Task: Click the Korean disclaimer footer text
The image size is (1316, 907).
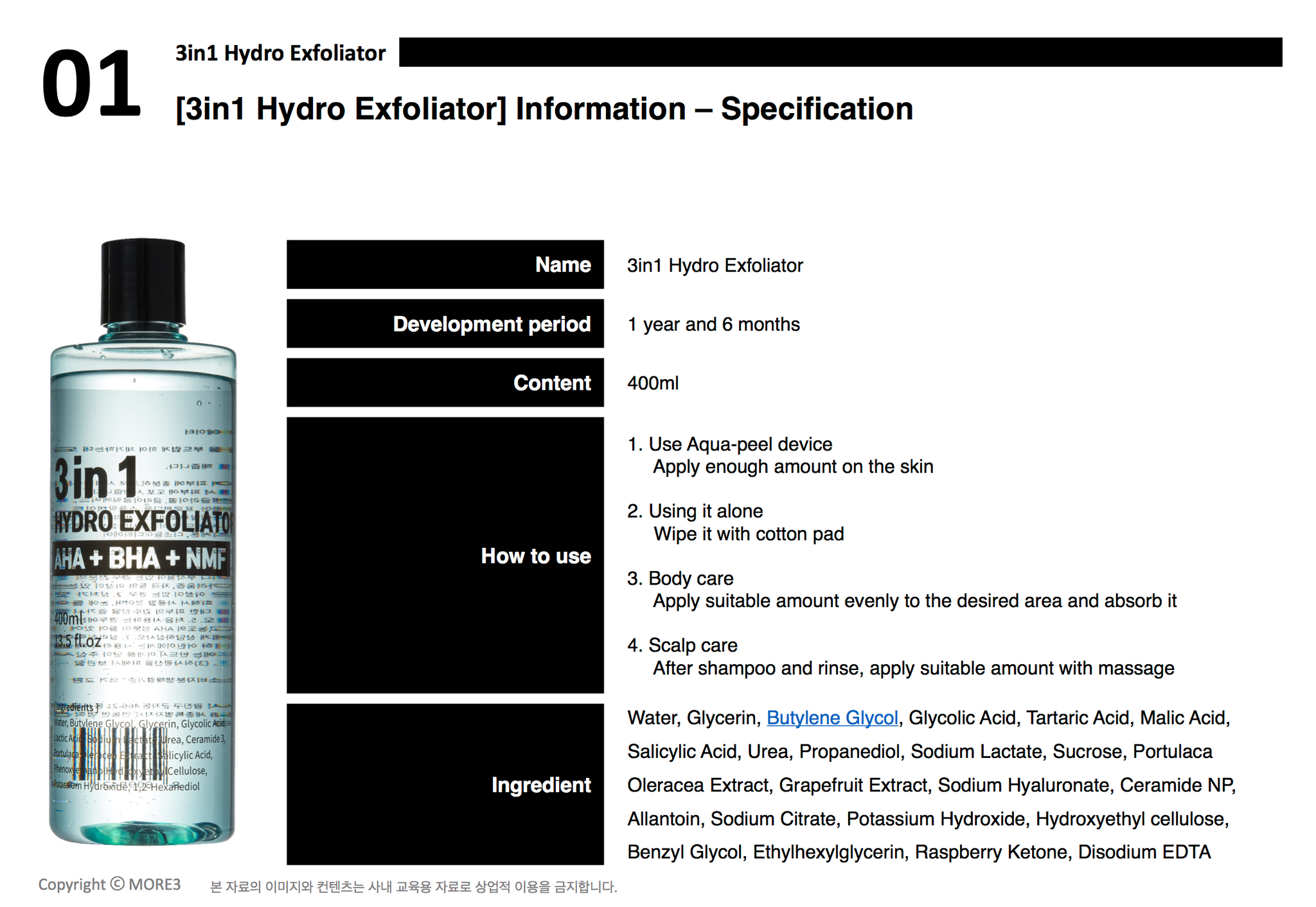Action: coord(413,887)
